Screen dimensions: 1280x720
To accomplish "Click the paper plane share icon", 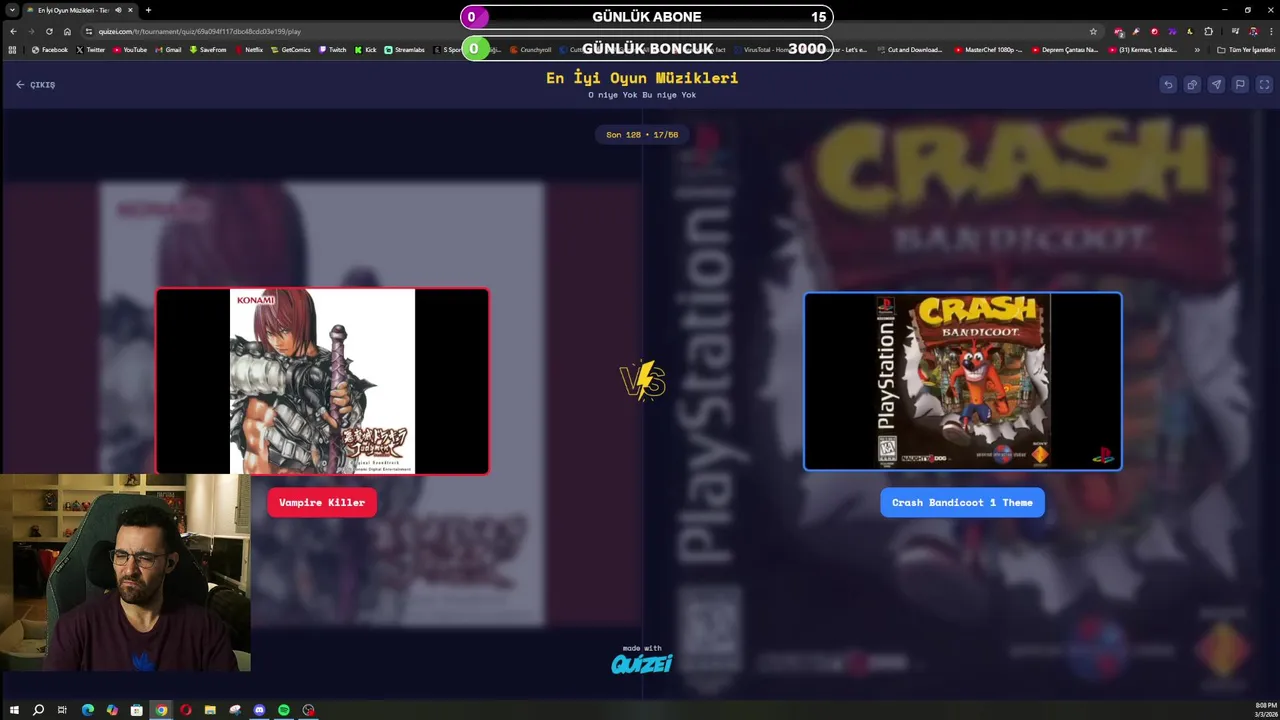I will (1216, 85).
